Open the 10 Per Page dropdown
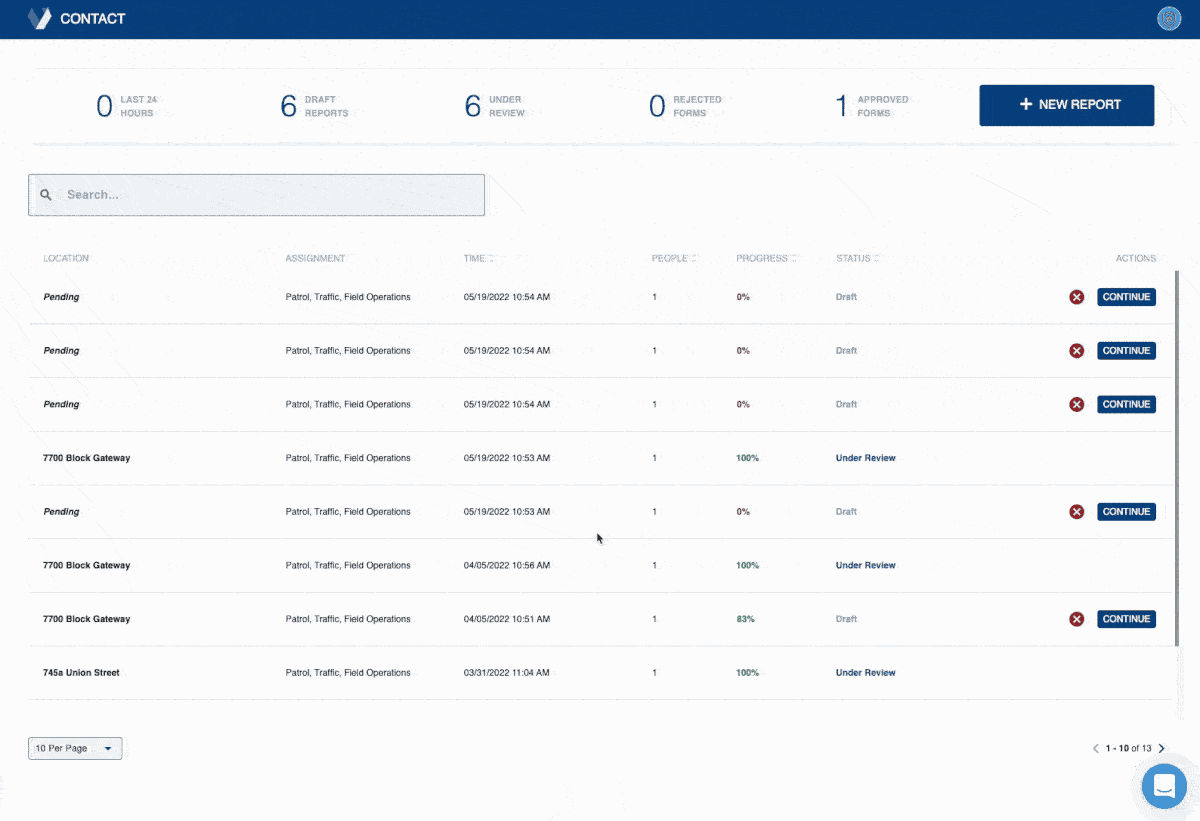 coord(75,748)
